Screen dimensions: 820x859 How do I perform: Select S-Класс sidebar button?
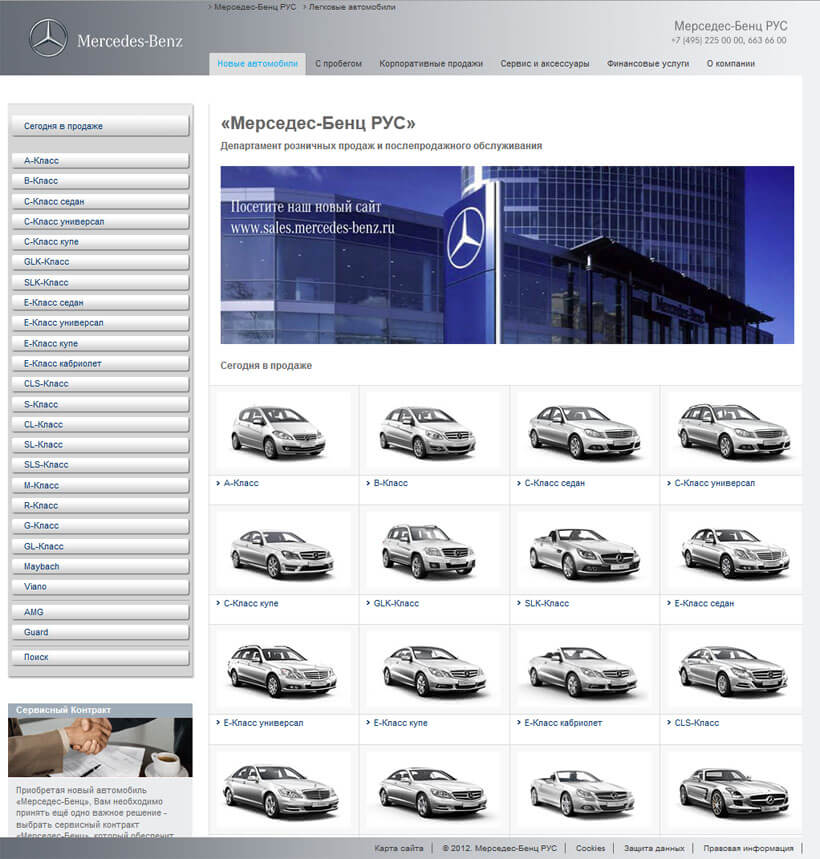(x=100, y=404)
